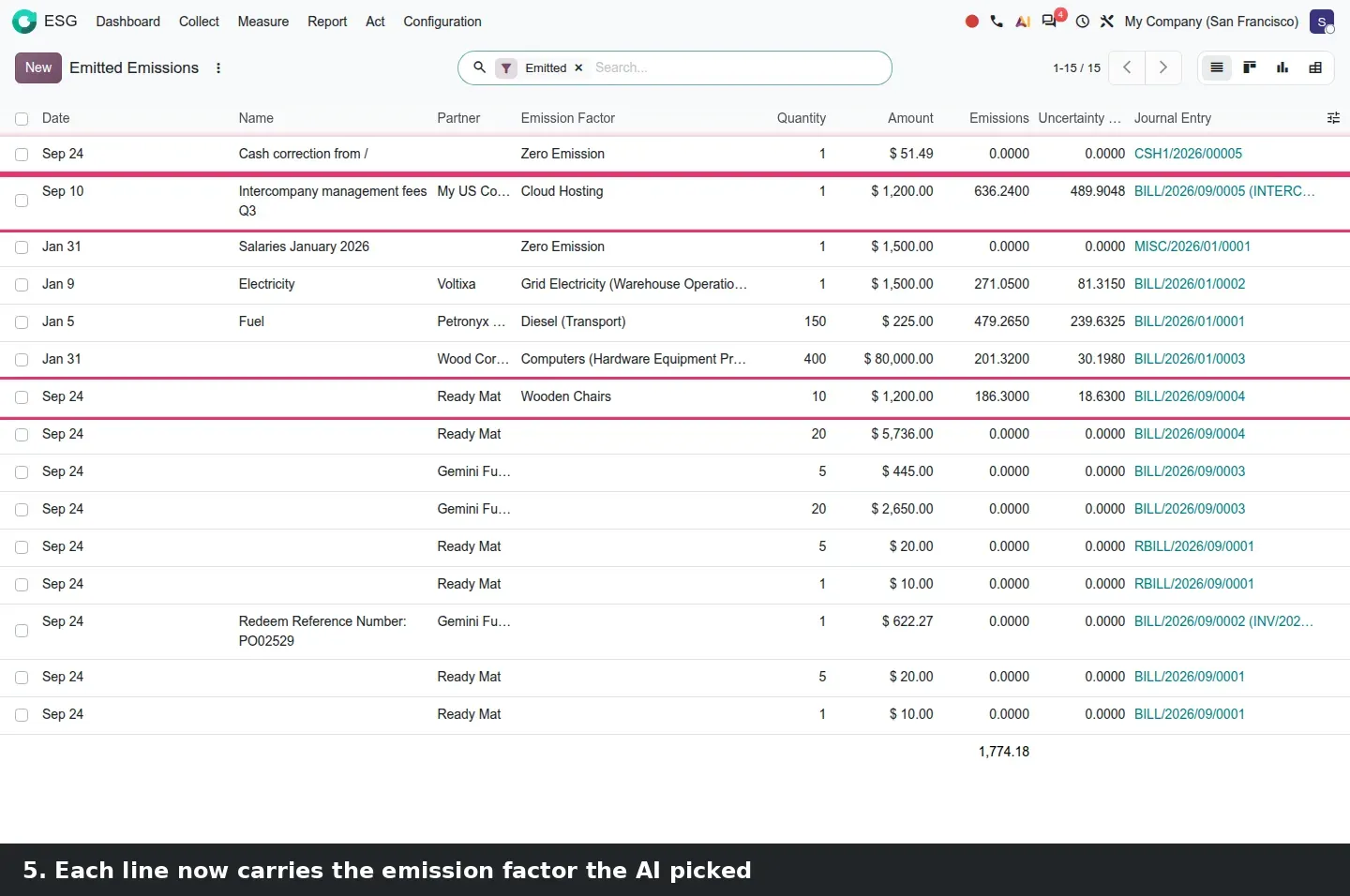Screen dimensions: 1350x896
Task: Select the Redeem Reference Number row checkbox
Action: point(22,631)
